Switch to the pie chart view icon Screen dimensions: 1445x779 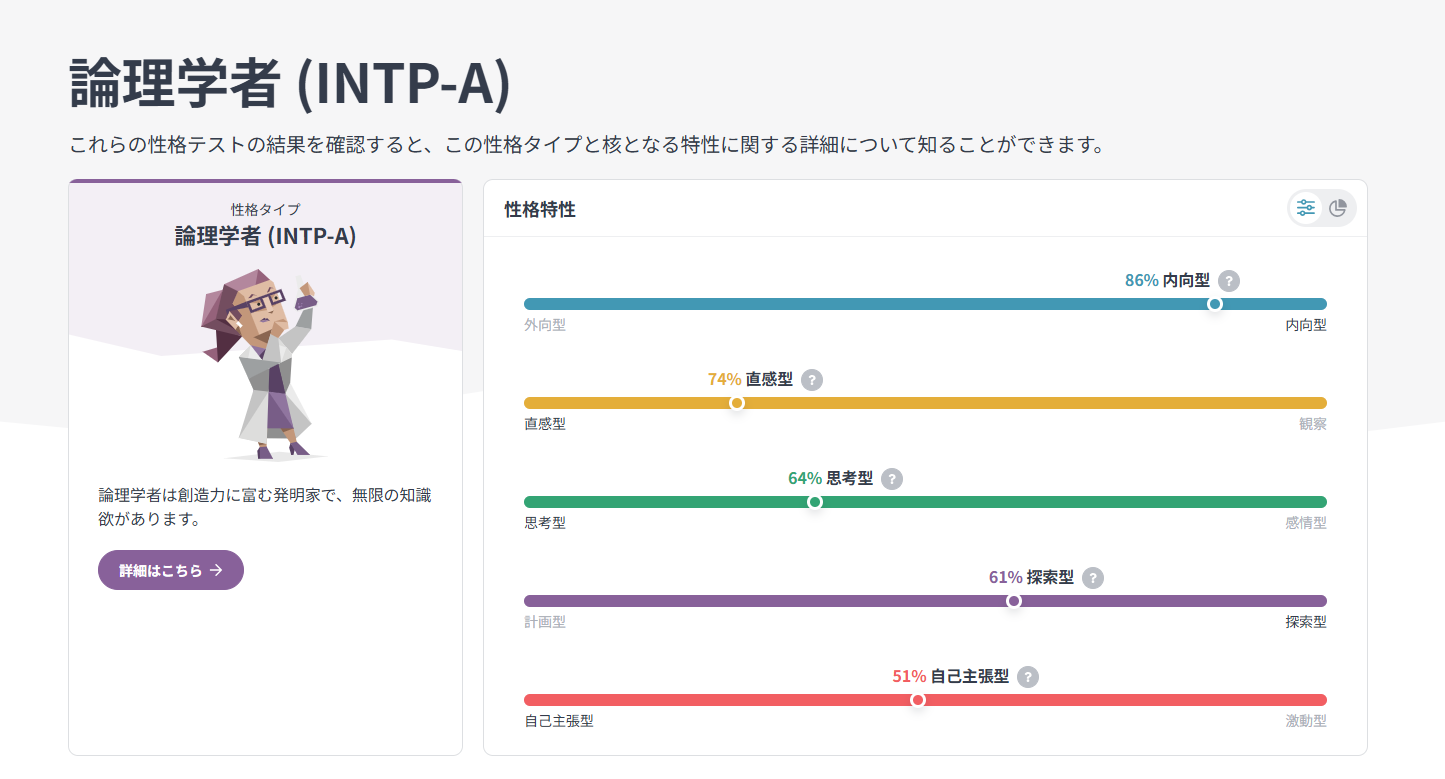coord(1338,208)
